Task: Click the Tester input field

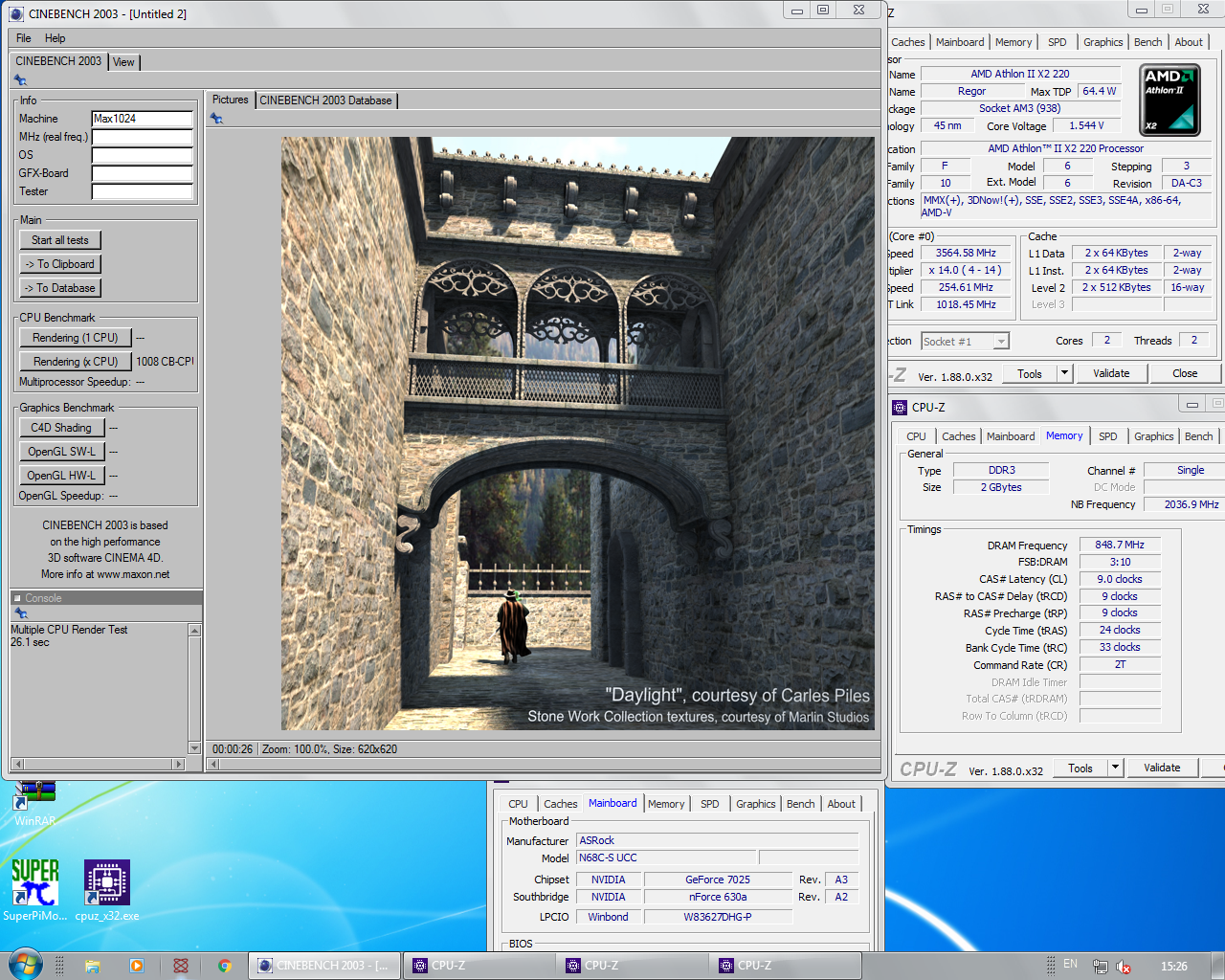Action: click(143, 191)
